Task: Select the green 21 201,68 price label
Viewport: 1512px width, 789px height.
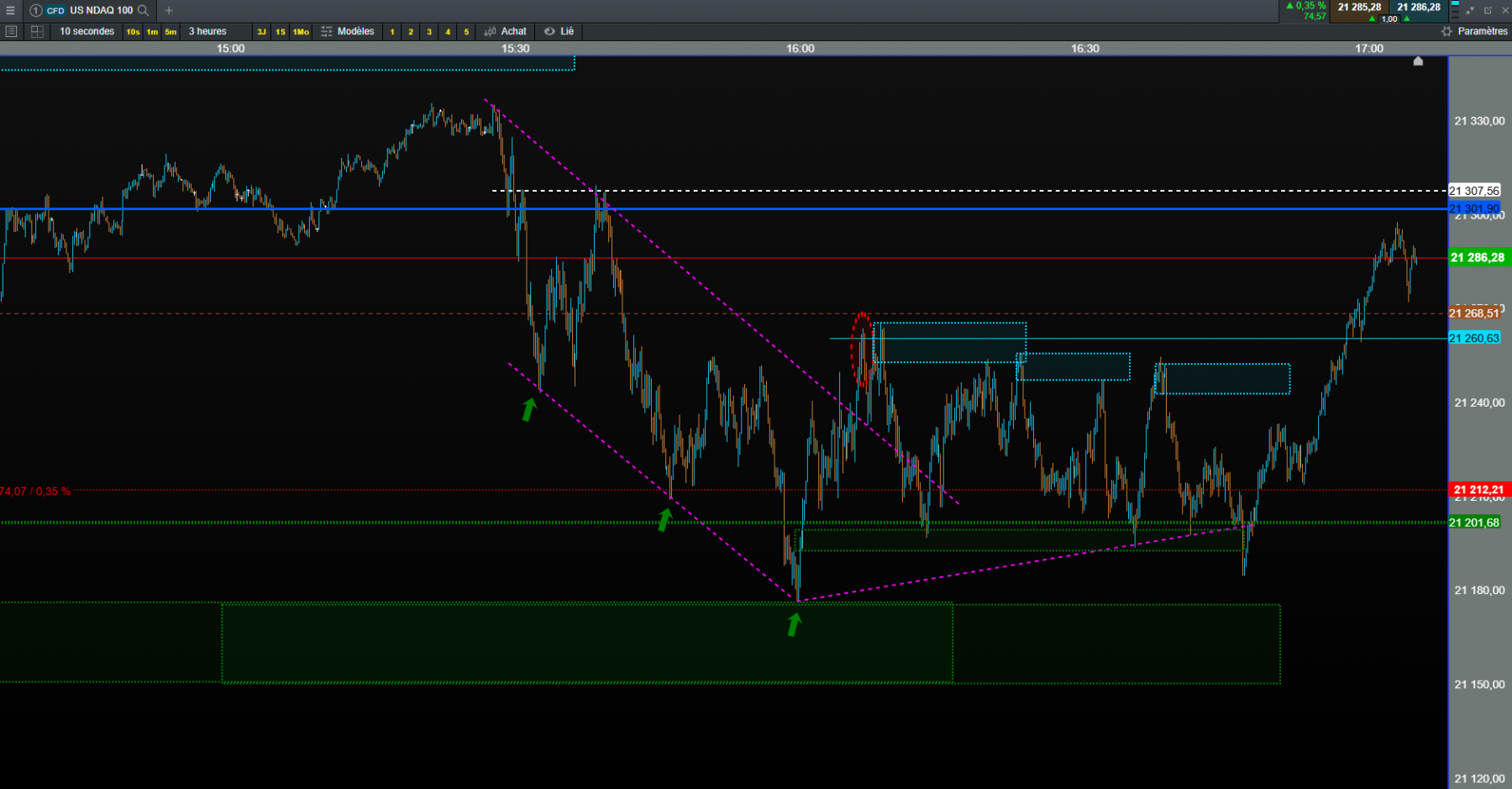Action: coord(1474,523)
